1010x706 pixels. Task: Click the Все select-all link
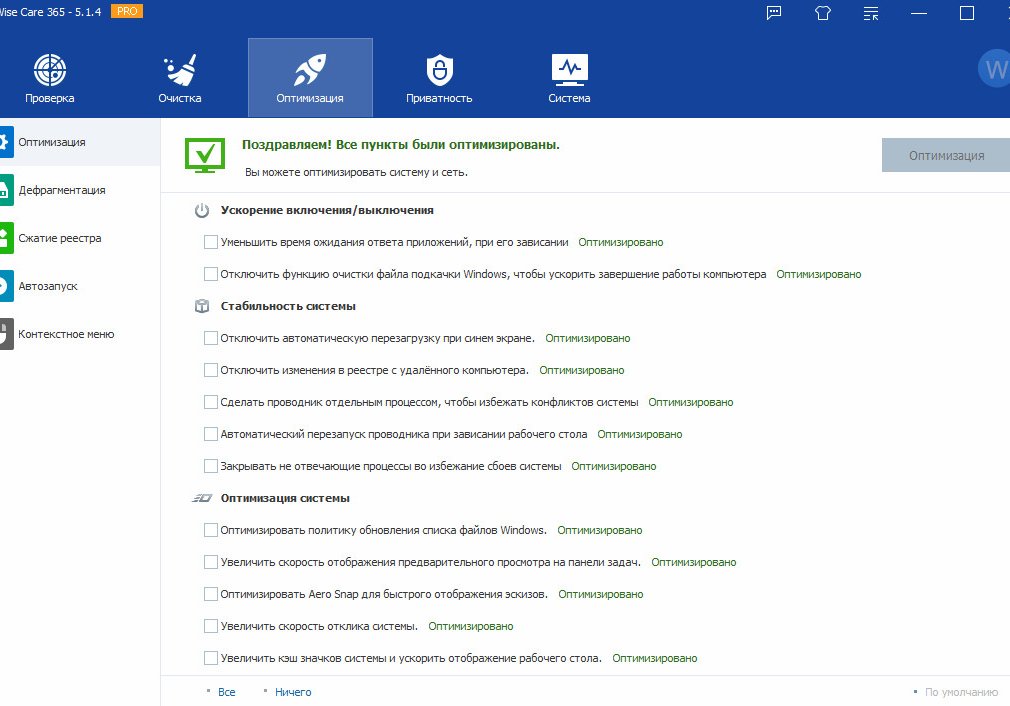[226, 692]
